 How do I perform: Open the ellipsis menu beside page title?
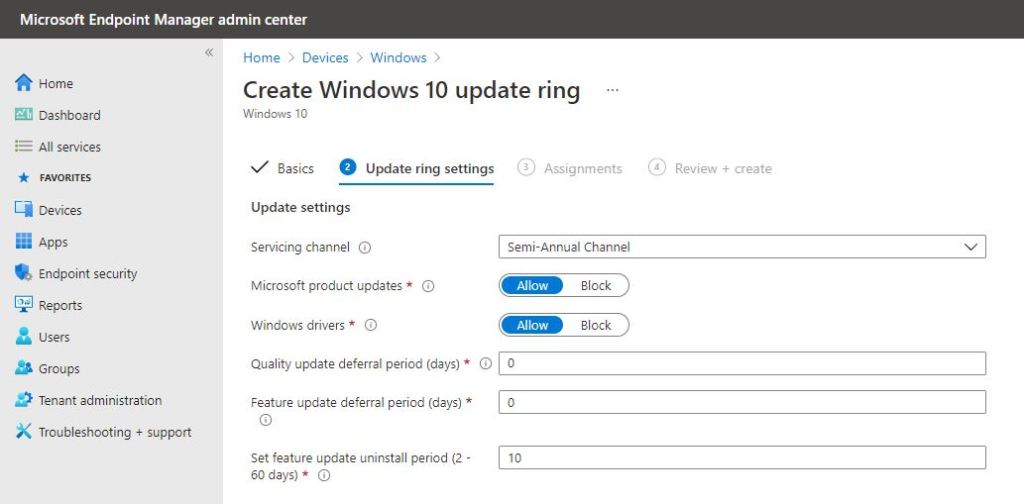click(612, 90)
